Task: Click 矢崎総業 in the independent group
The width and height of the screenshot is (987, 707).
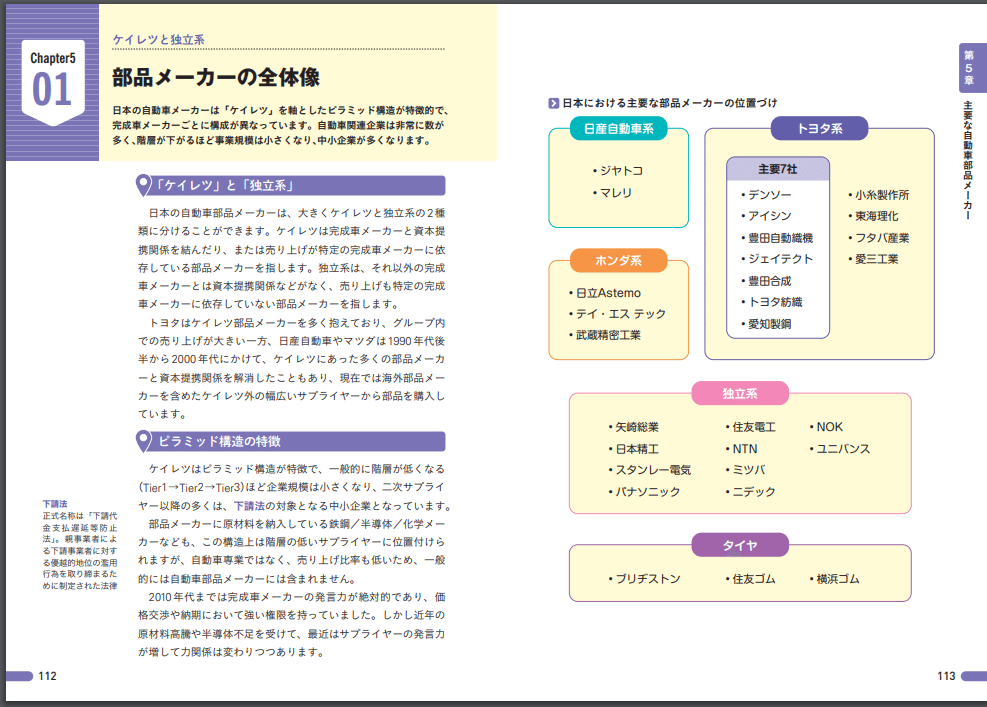Action: click(x=637, y=427)
